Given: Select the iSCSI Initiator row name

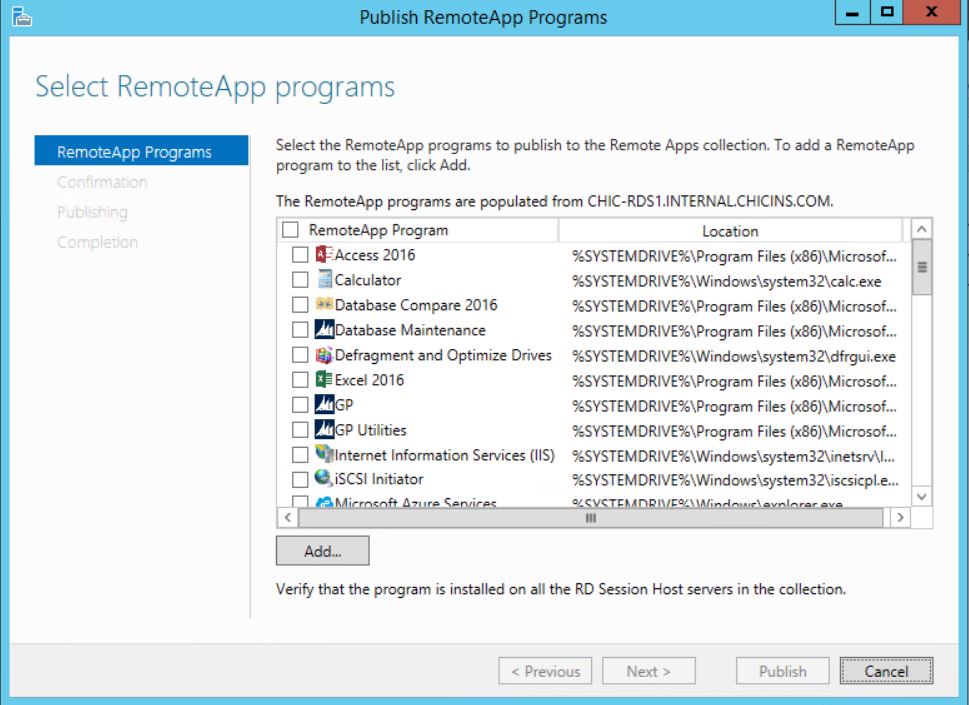Looking at the screenshot, I should [379, 479].
